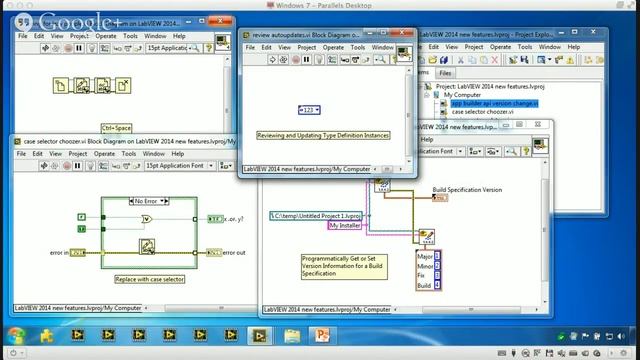Screen dimensions: 640x360
Task: Click Pause in top-left block diagram window
Action: tap(79, 48)
